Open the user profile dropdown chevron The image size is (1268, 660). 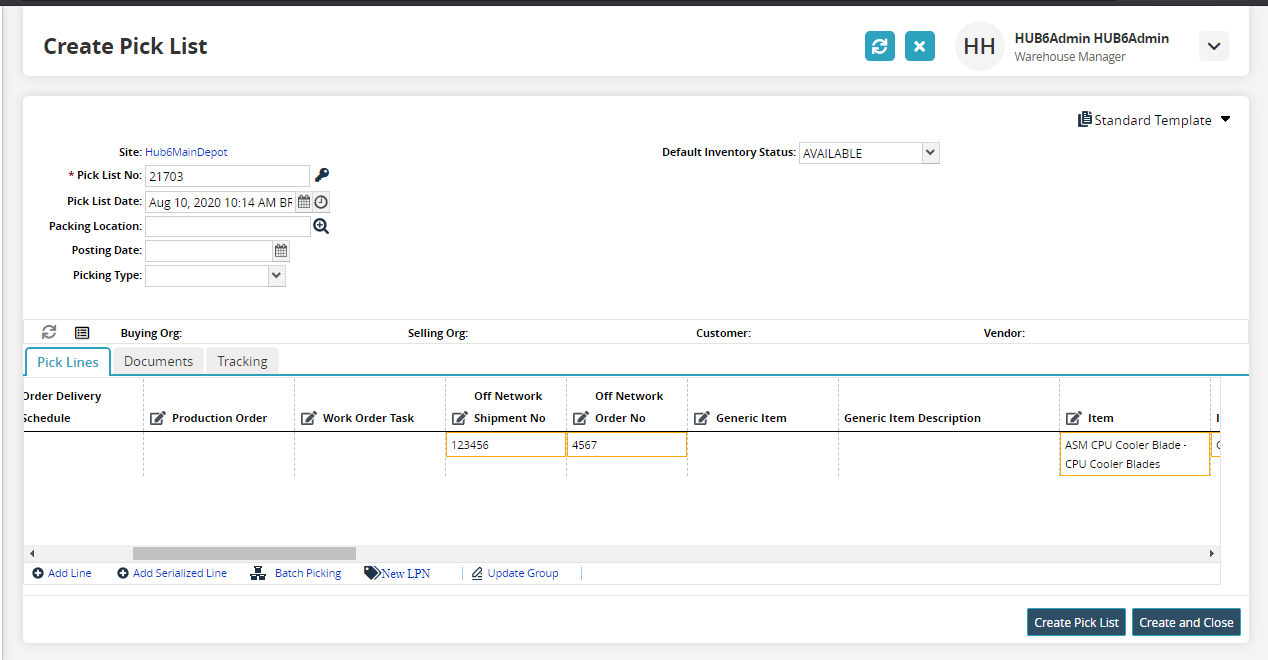click(x=1213, y=46)
